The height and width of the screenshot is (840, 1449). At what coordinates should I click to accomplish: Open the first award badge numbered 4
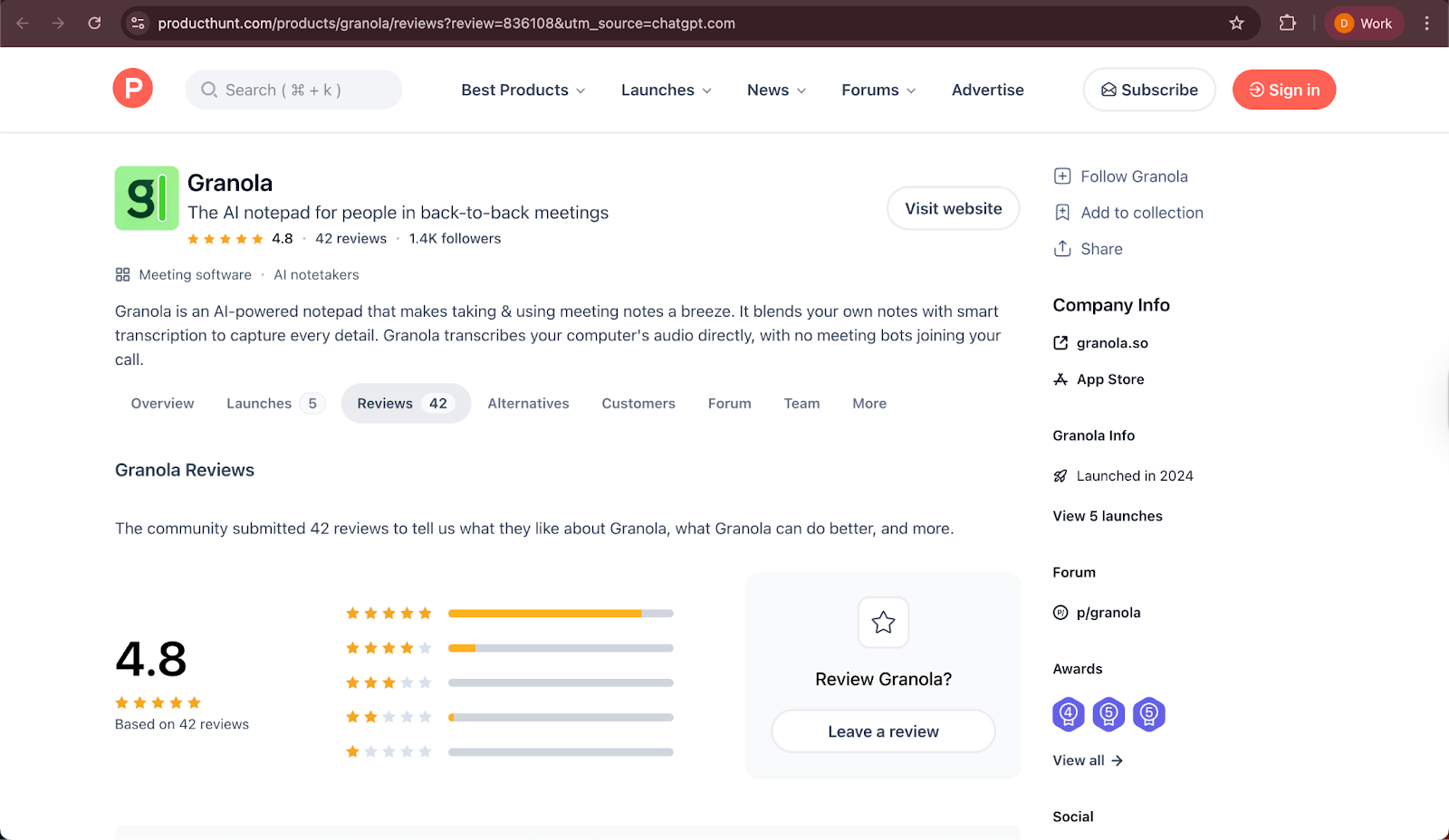point(1069,714)
